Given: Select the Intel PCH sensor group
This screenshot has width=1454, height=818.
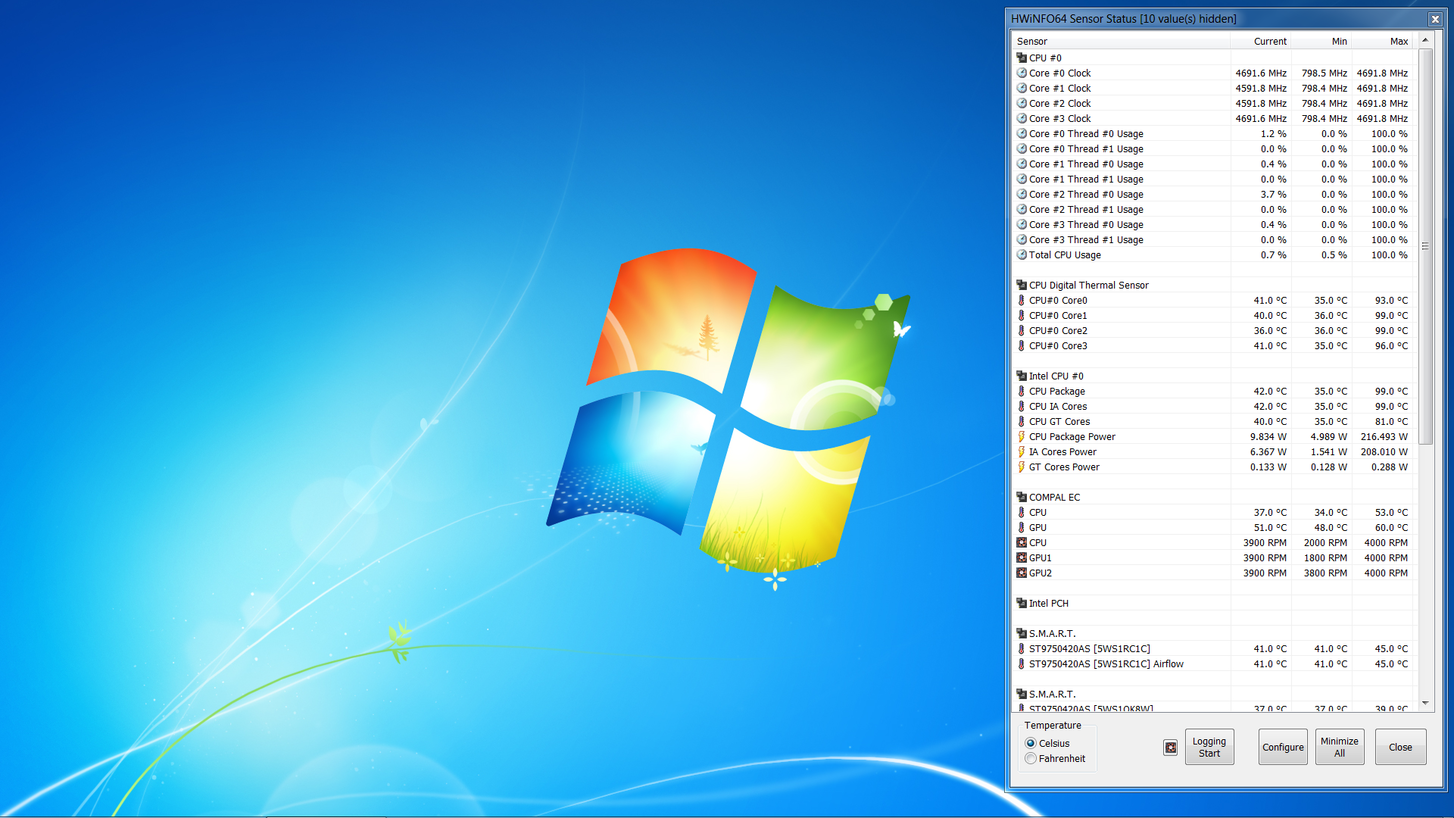Looking at the screenshot, I should coord(1048,603).
